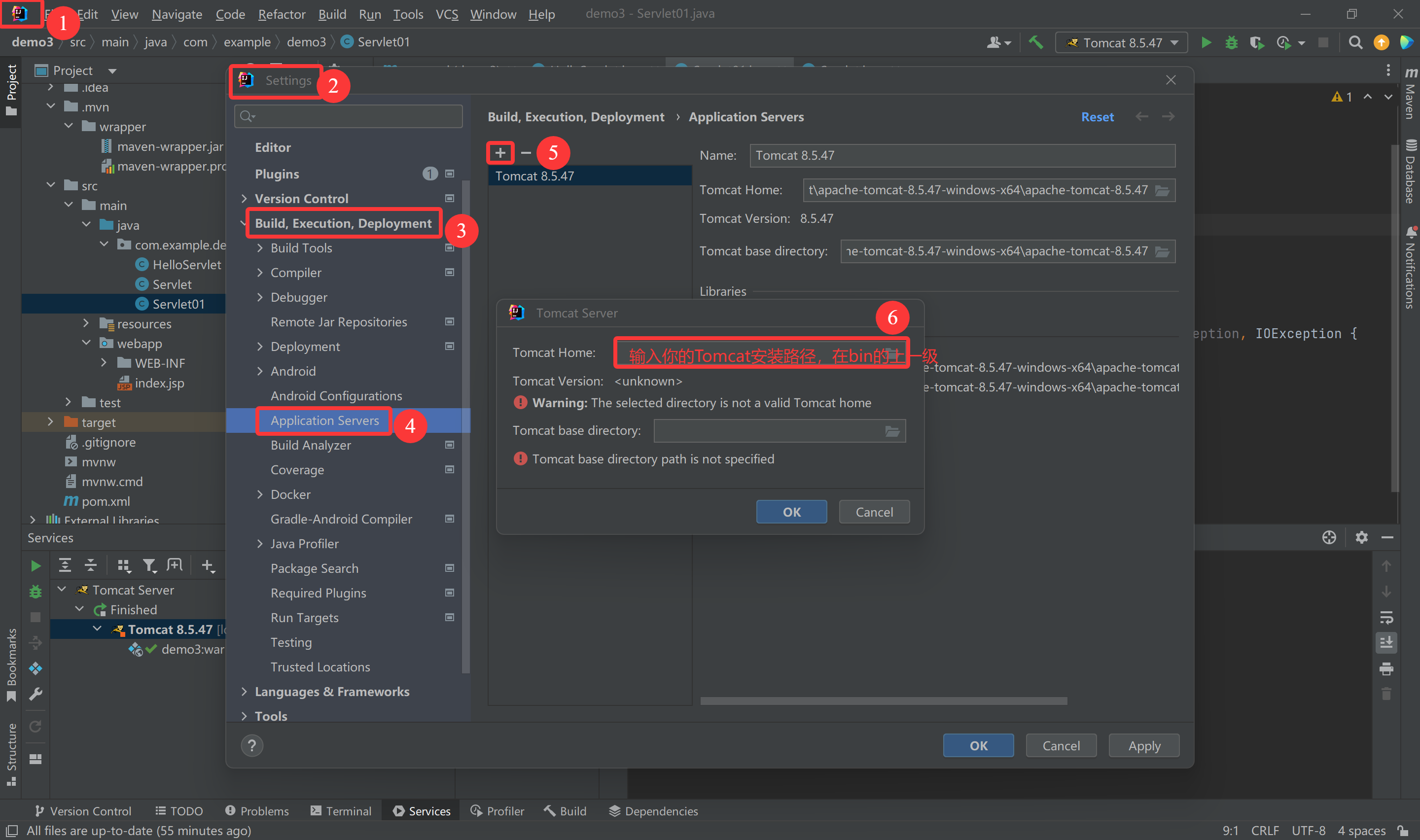1420x840 pixels.
Task: Click the Services filter icon
Action: pyautogui.click(x=149, y=565)
